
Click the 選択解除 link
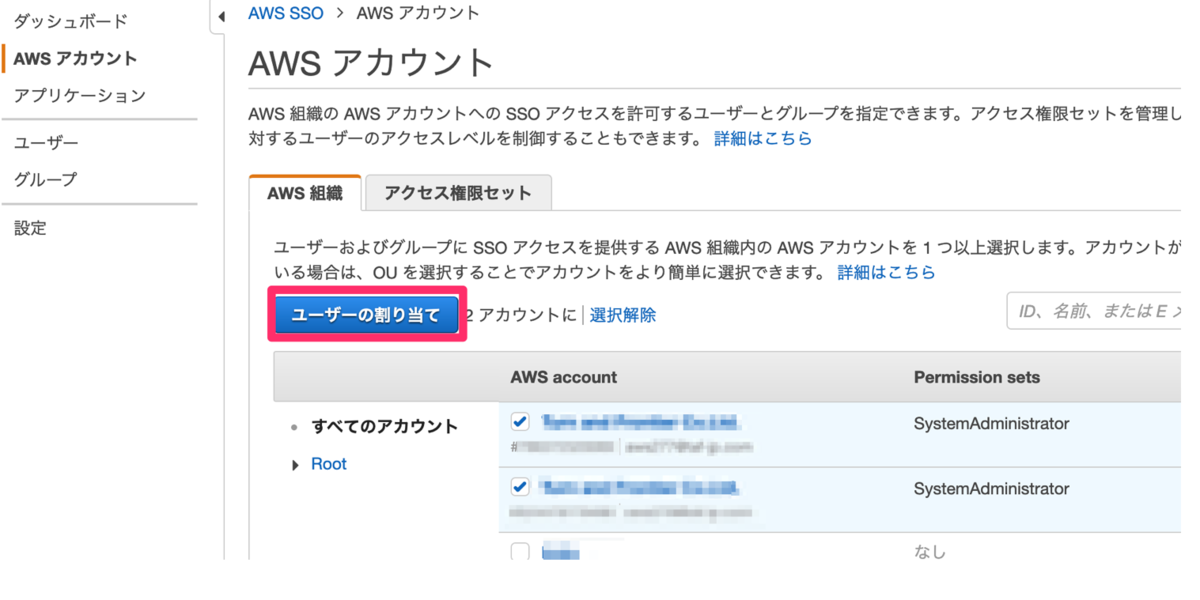(x=623, y=315)
